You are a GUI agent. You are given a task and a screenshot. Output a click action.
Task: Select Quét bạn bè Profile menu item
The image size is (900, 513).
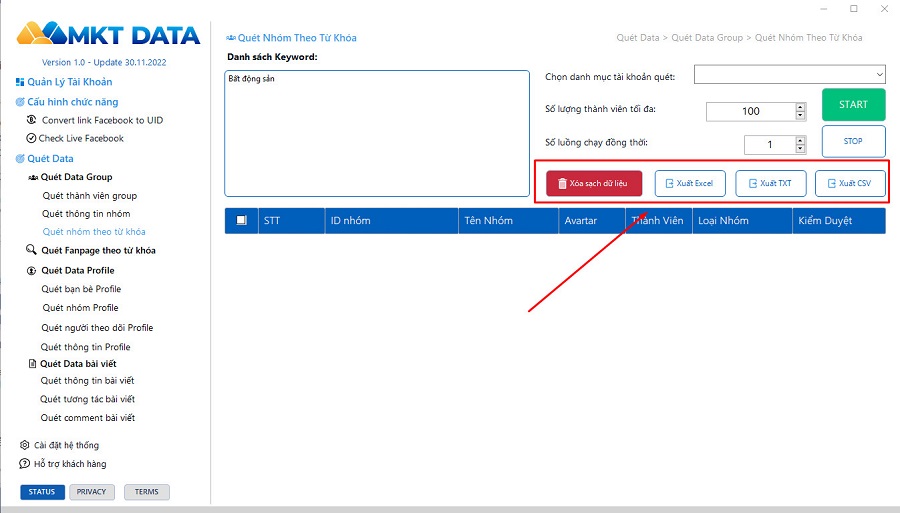tap(81, 289)
